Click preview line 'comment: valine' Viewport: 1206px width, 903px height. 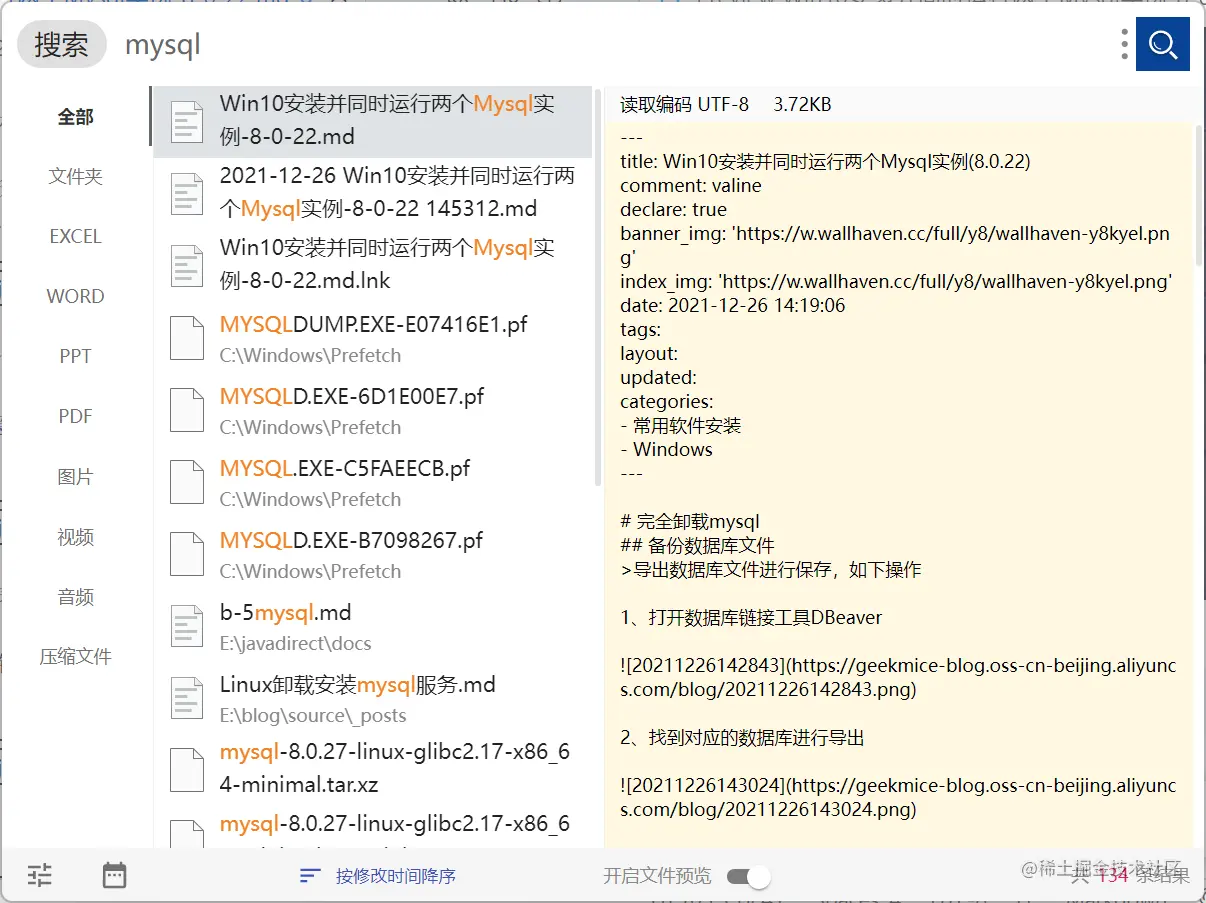pos(691,185)
